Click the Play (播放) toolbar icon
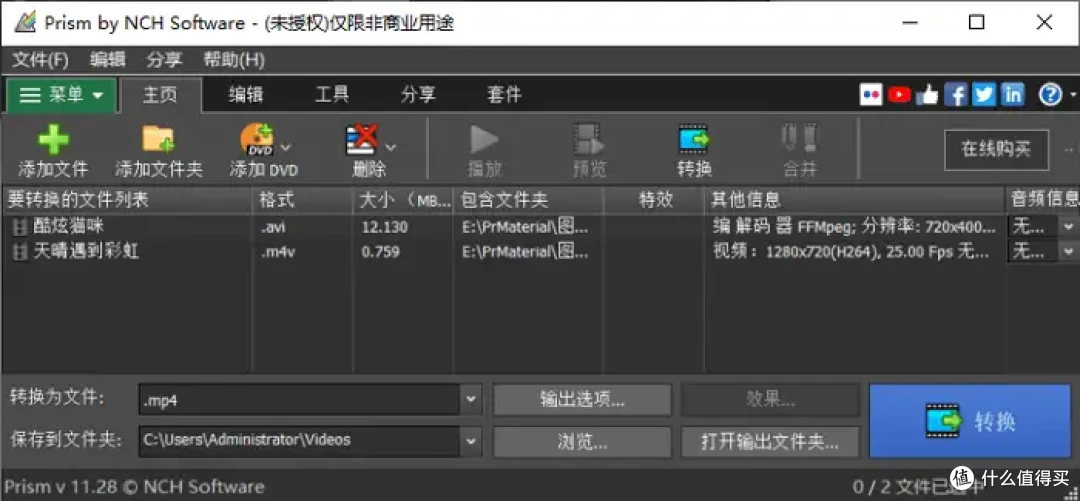Image resolution: width=1080 pixels, height=501 pixels. tap(484, 140)
